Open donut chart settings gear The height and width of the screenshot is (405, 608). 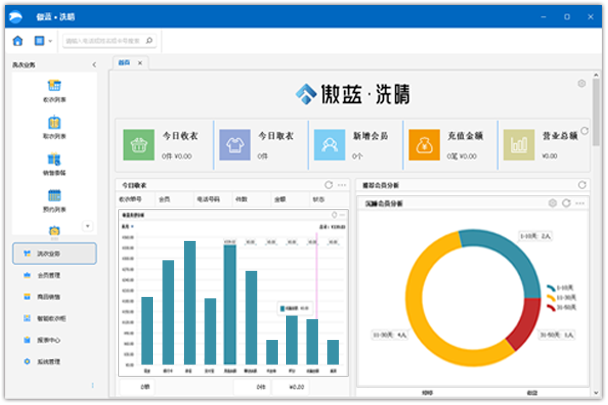(553, 203)
